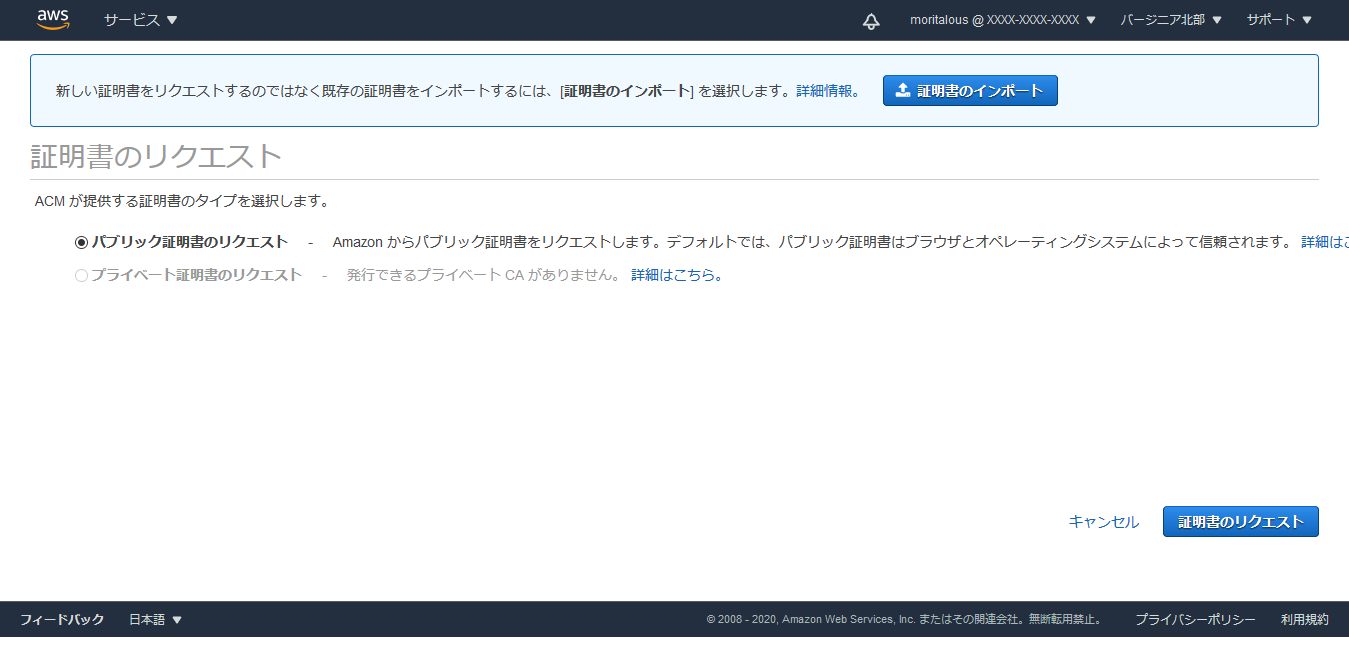Open the 利用規約 link
Viewport: 1349px width, 654px height.
pos(1304,620)
